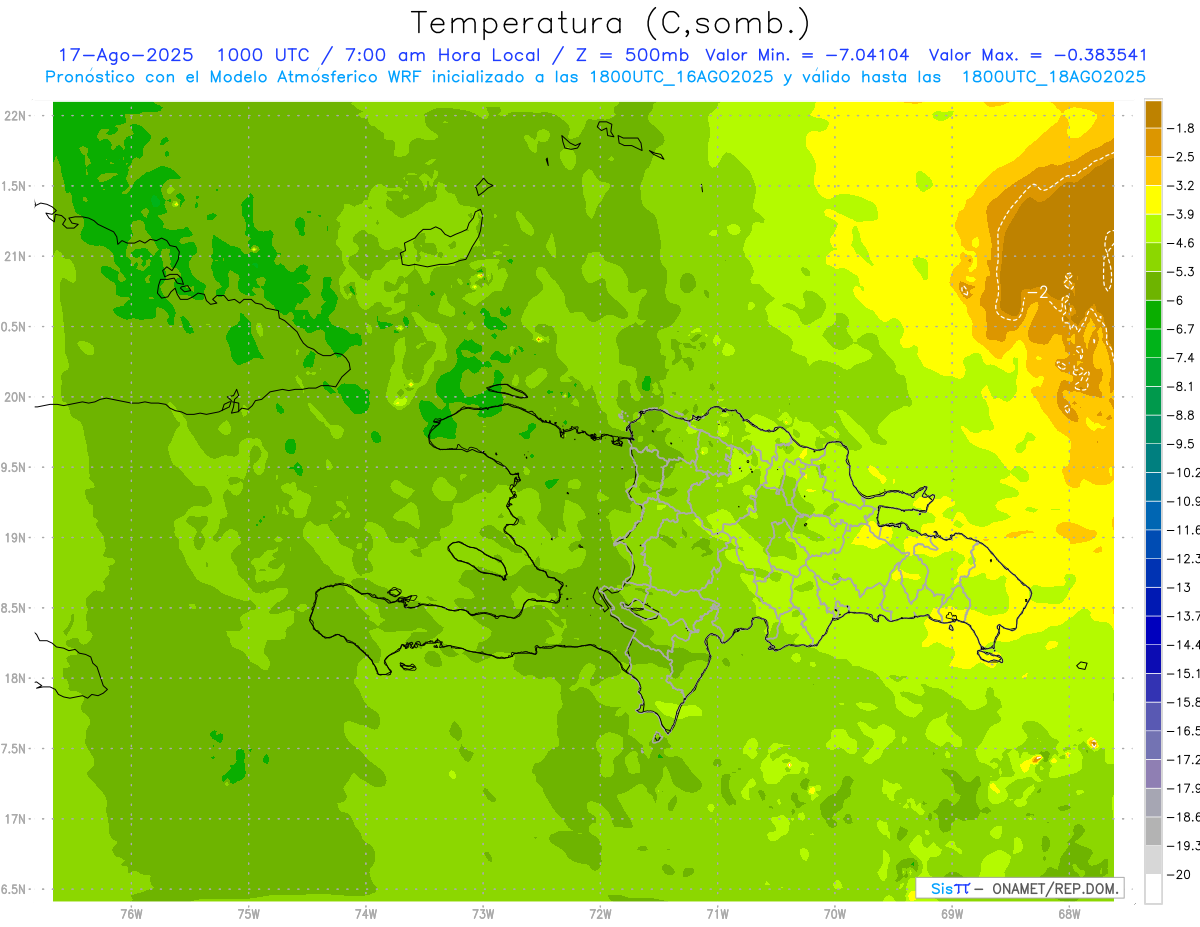Click the "-3.2" colorbar value
This screenshot has width=1200, height=927.
pyautogui.click(x=1182, y=186)
